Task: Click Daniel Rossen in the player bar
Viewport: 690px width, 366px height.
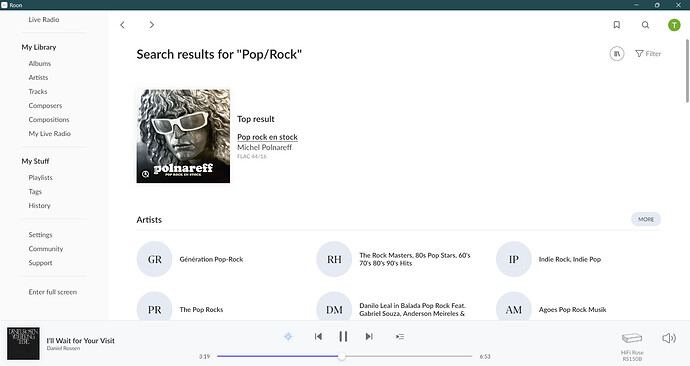Action: click(63, 348)
